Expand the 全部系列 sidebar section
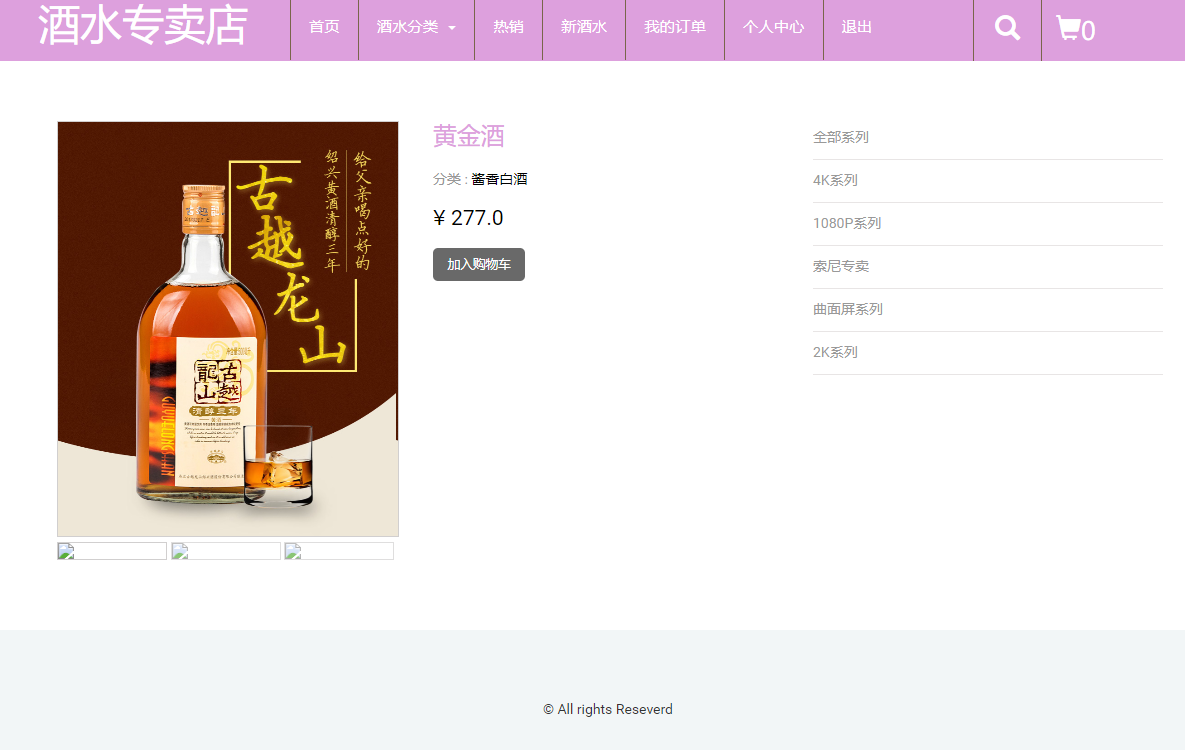Viewport: 1185px width, 750px height. click(840, 137)
